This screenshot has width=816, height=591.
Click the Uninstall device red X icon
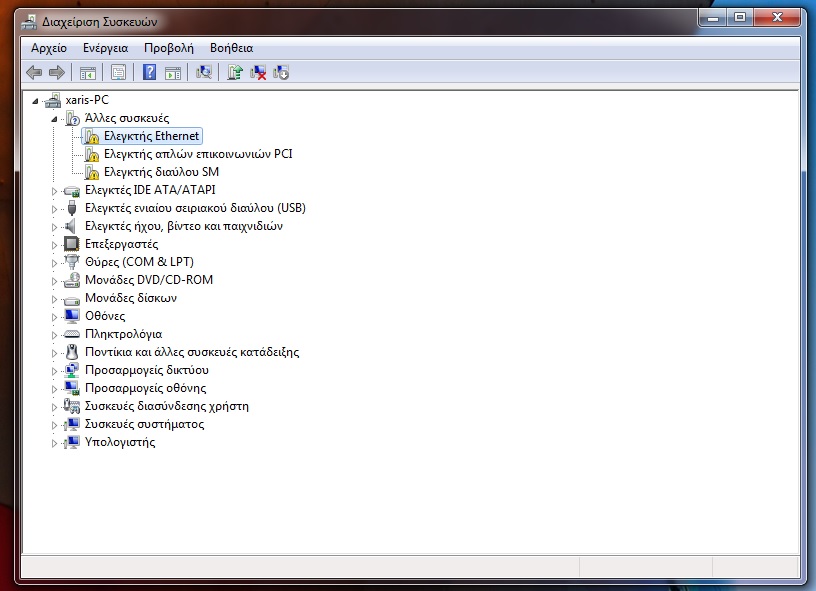click(258, 72)
